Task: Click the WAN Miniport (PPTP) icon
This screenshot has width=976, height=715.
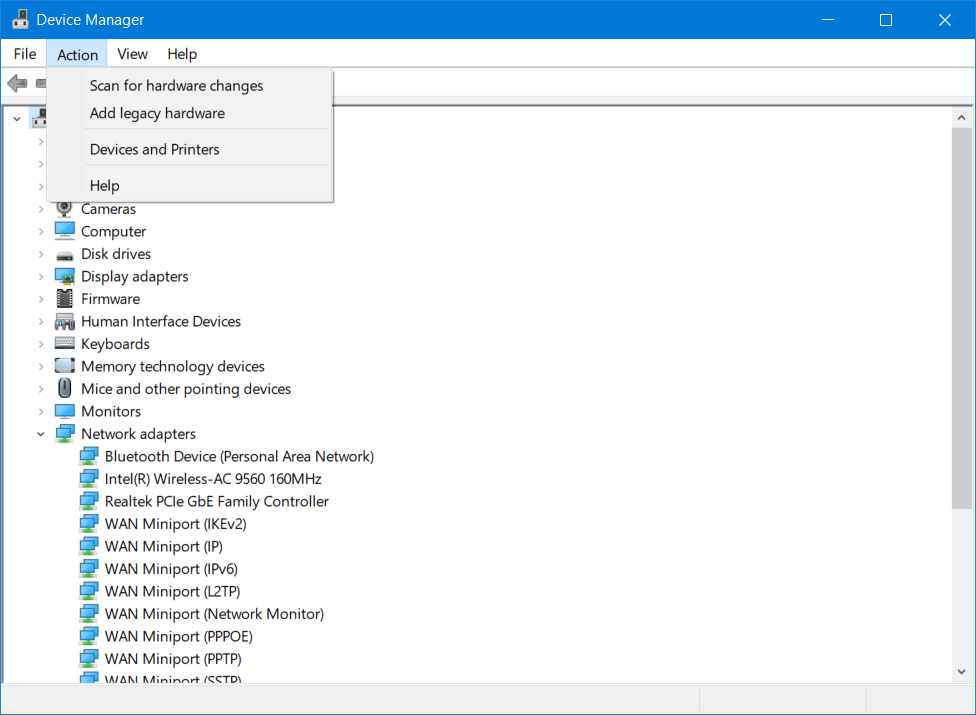Action: pos(88,658)
